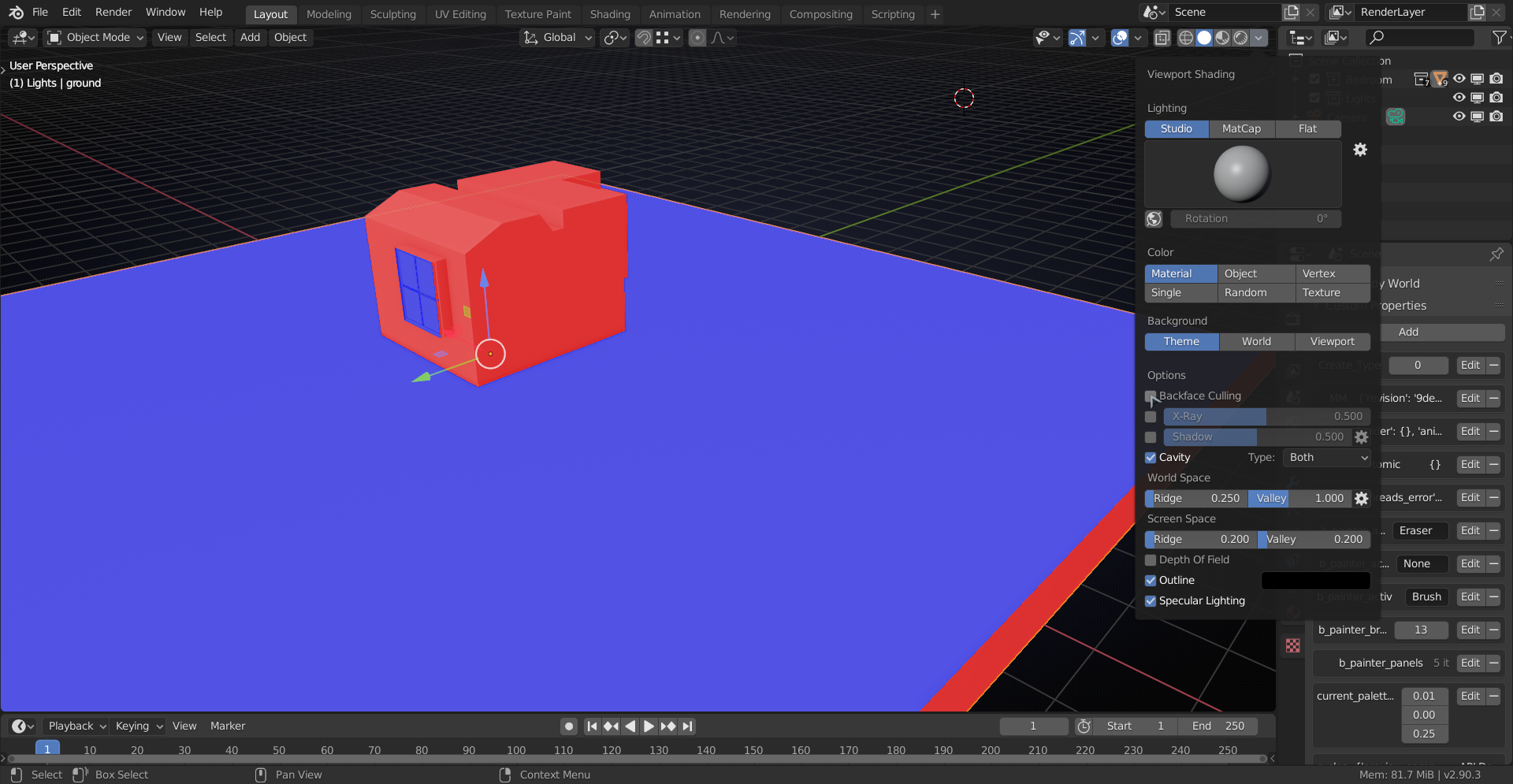Click the outliner filter funnel icon
The image size is (1513, 784).
(1500, 37)
